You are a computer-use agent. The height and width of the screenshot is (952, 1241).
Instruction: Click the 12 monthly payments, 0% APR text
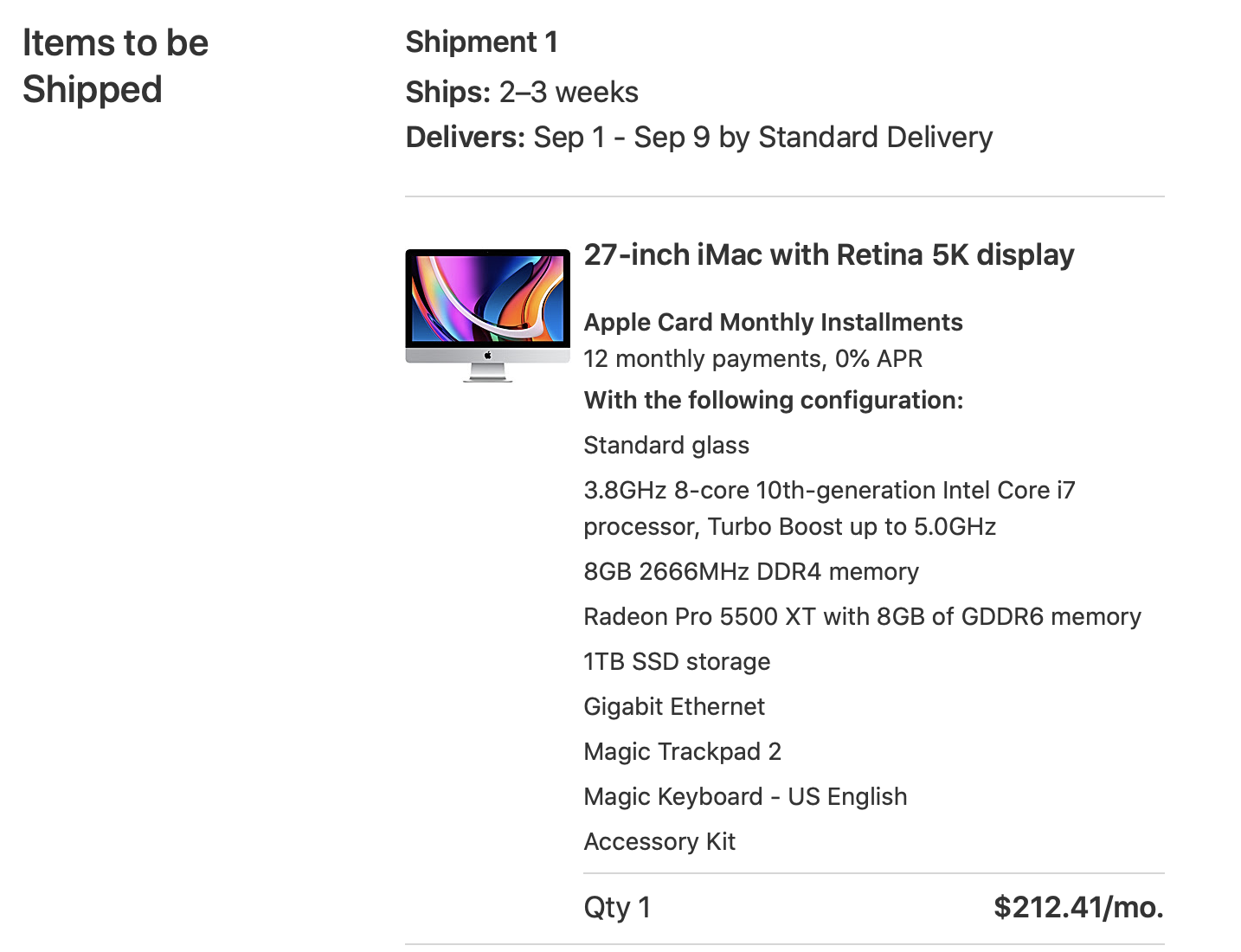click(753, 359)
